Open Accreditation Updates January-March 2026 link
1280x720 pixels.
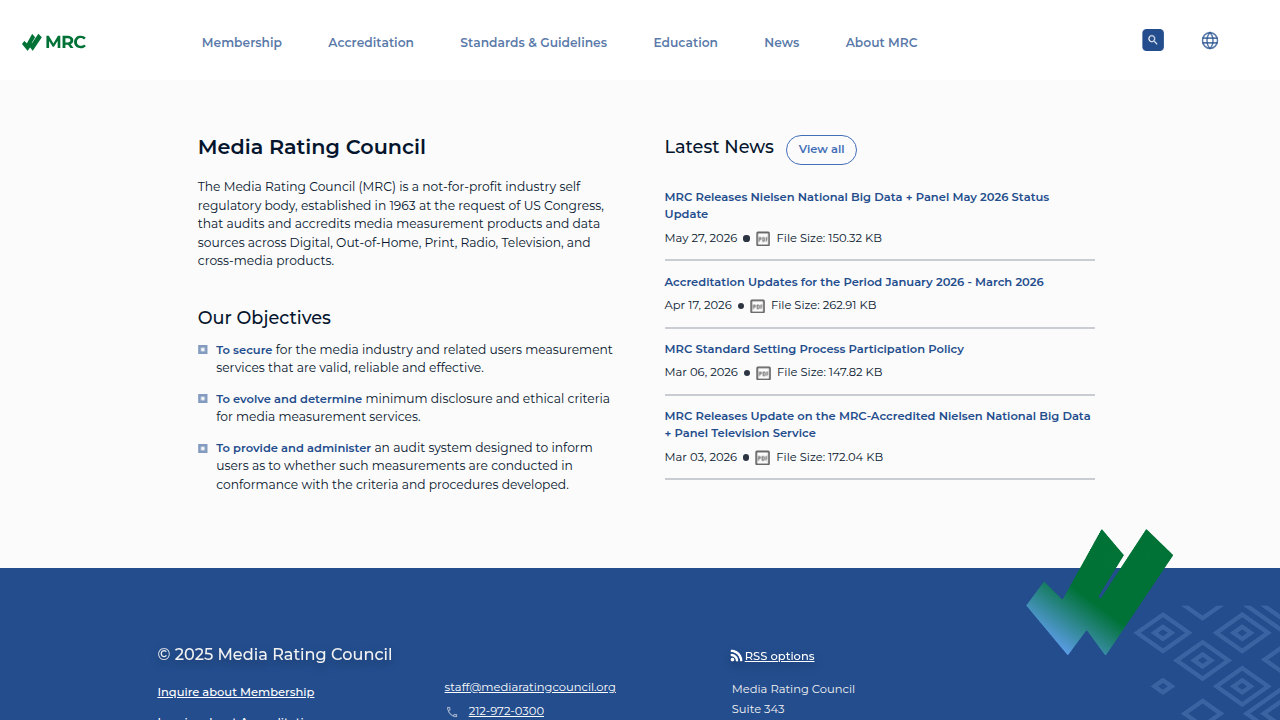[x=854, y=282]
